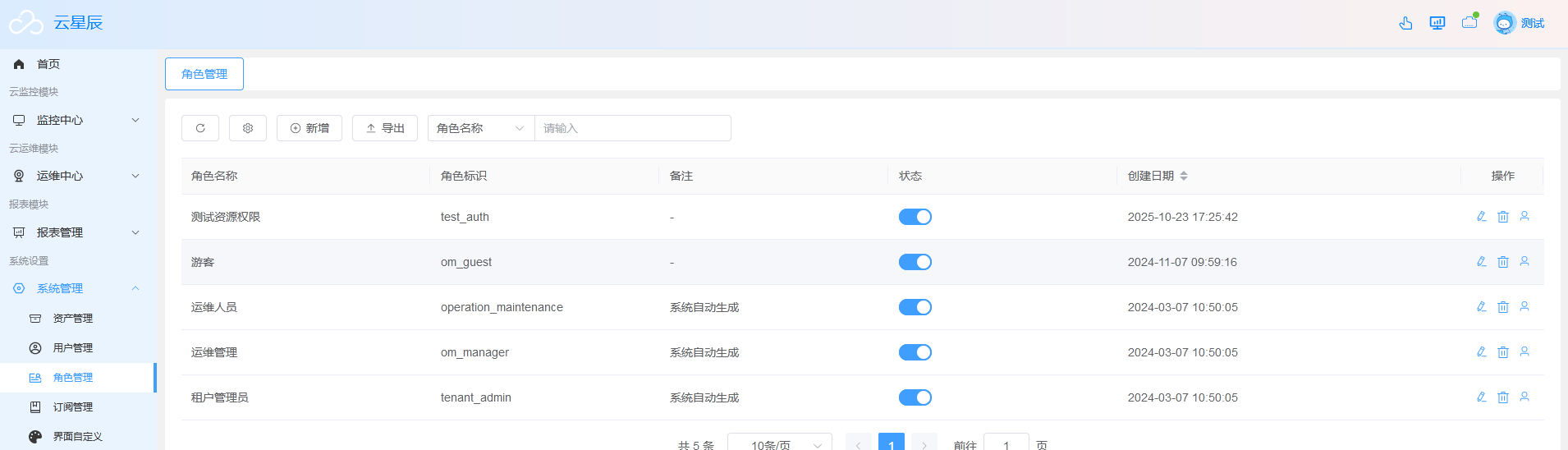Click the refresh table icon button
Screen dimensions: 1568x450
[x=200, y=128]
